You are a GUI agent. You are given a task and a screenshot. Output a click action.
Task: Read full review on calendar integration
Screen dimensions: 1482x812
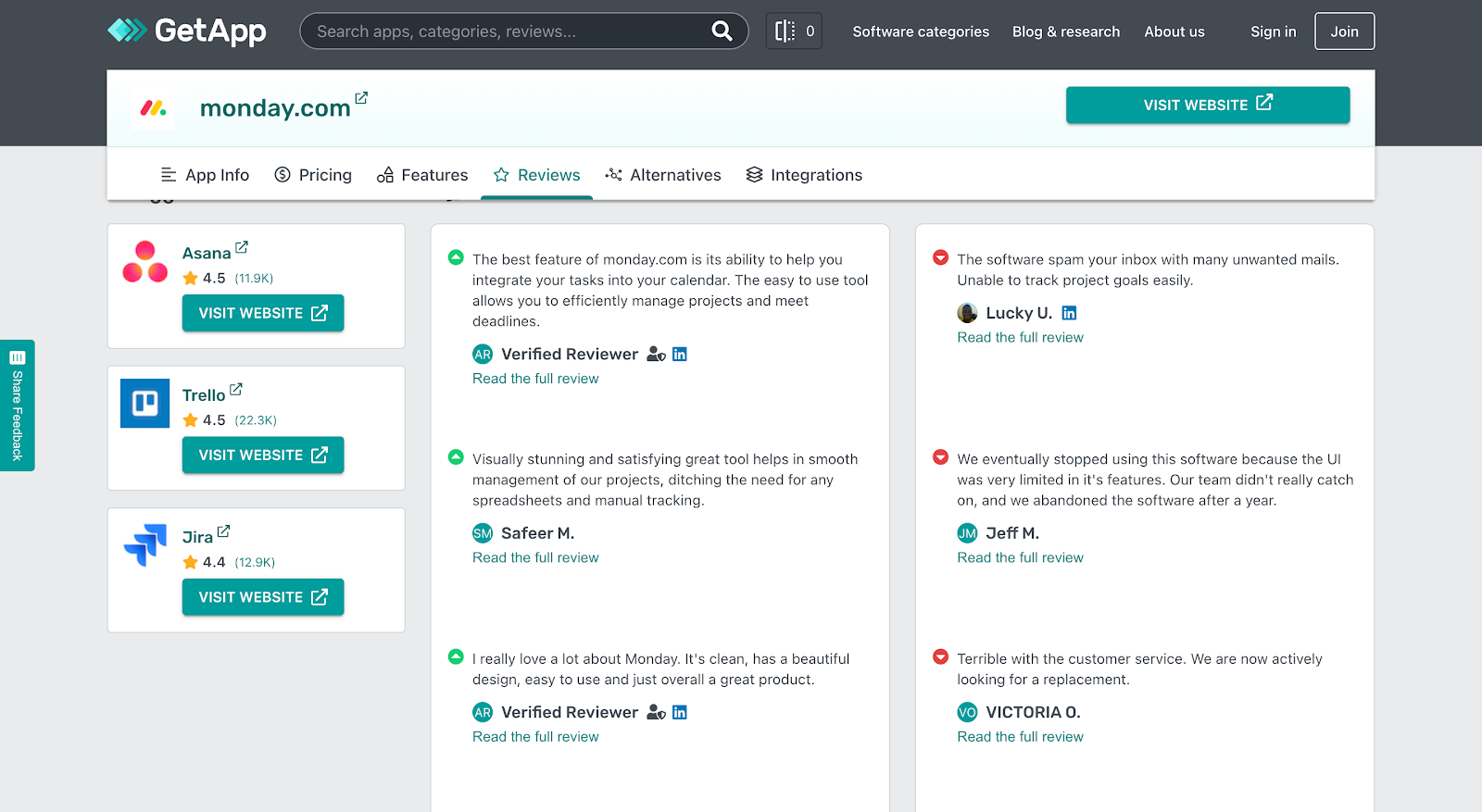click(x=535, y=379)
